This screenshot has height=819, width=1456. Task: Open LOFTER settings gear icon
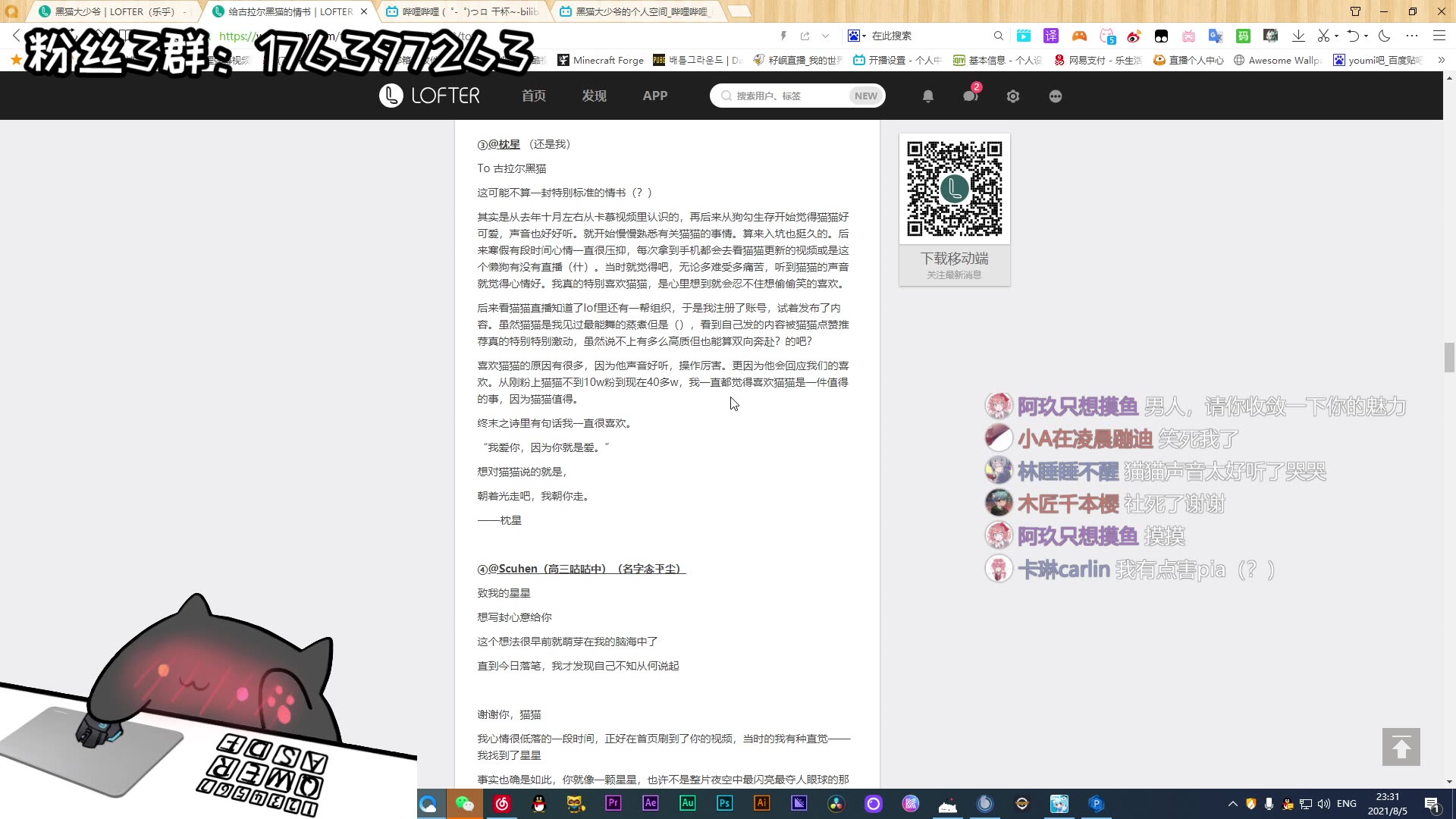(x=1013, y=96)
